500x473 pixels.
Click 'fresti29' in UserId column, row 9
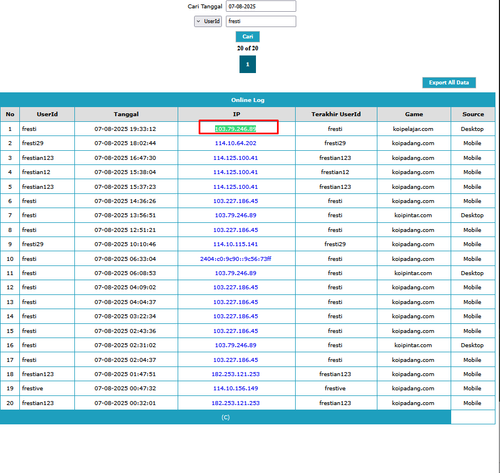point(33,244)
